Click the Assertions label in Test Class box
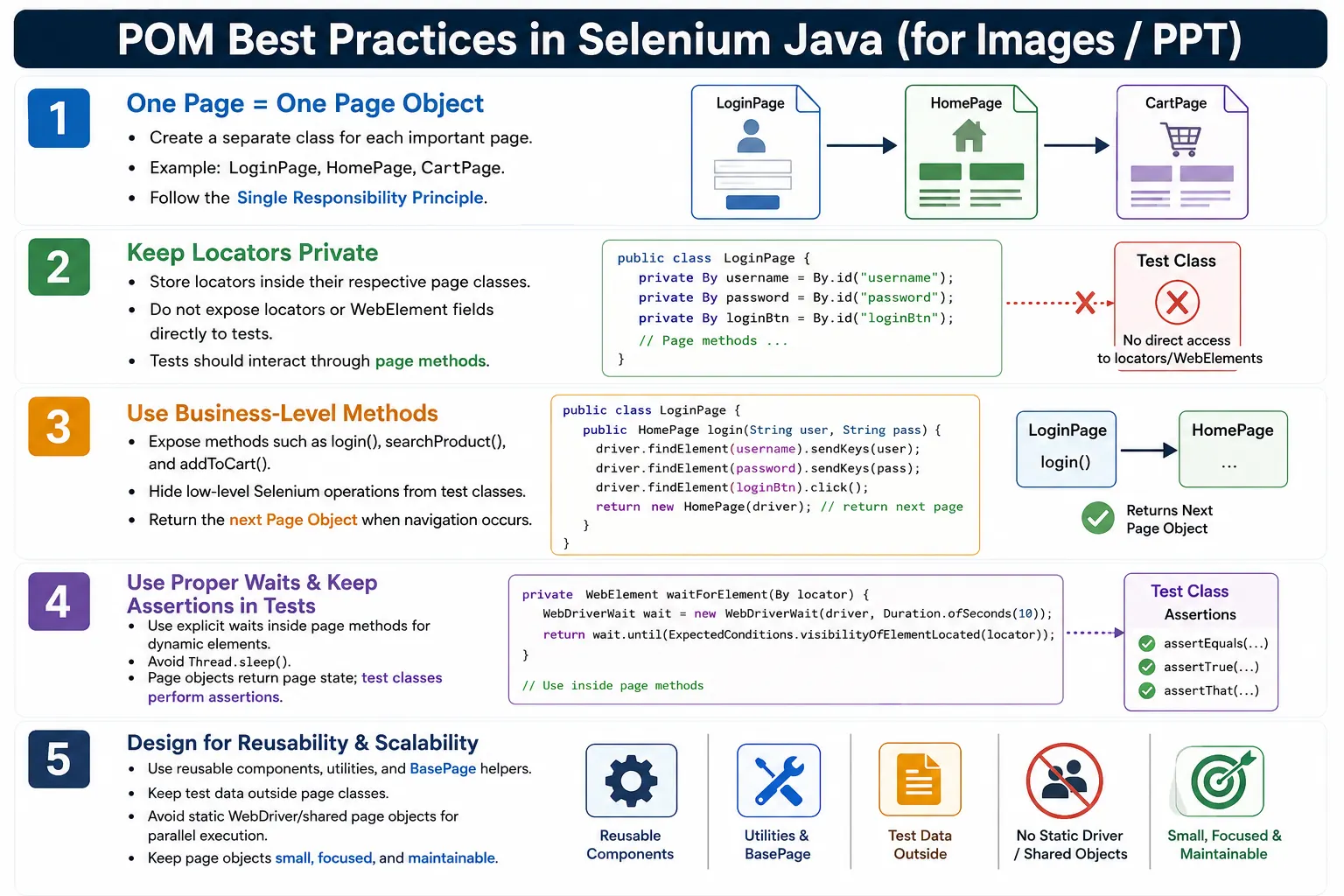The height and width of the screenshot is (896, 1344). (x=1200, y=615)
